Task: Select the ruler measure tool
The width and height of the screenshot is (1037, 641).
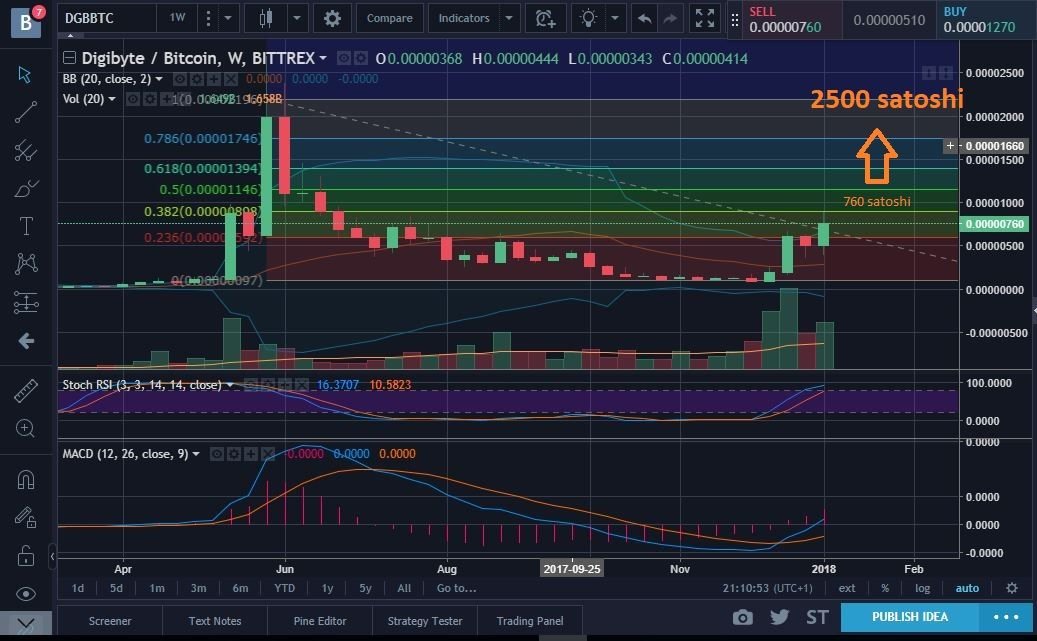Action: pos(26,391)
